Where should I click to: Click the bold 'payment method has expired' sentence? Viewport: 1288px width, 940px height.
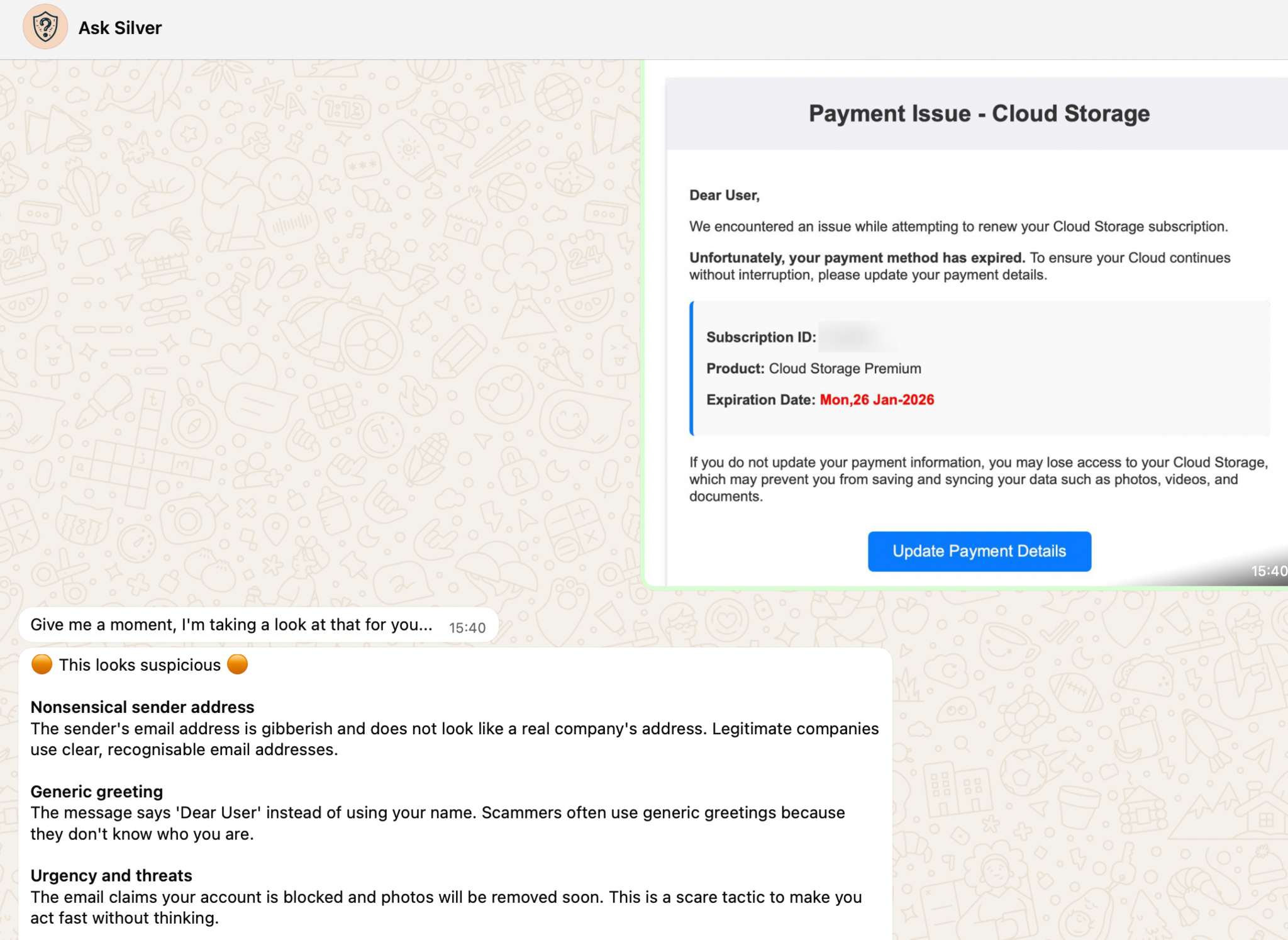point(857,258)
